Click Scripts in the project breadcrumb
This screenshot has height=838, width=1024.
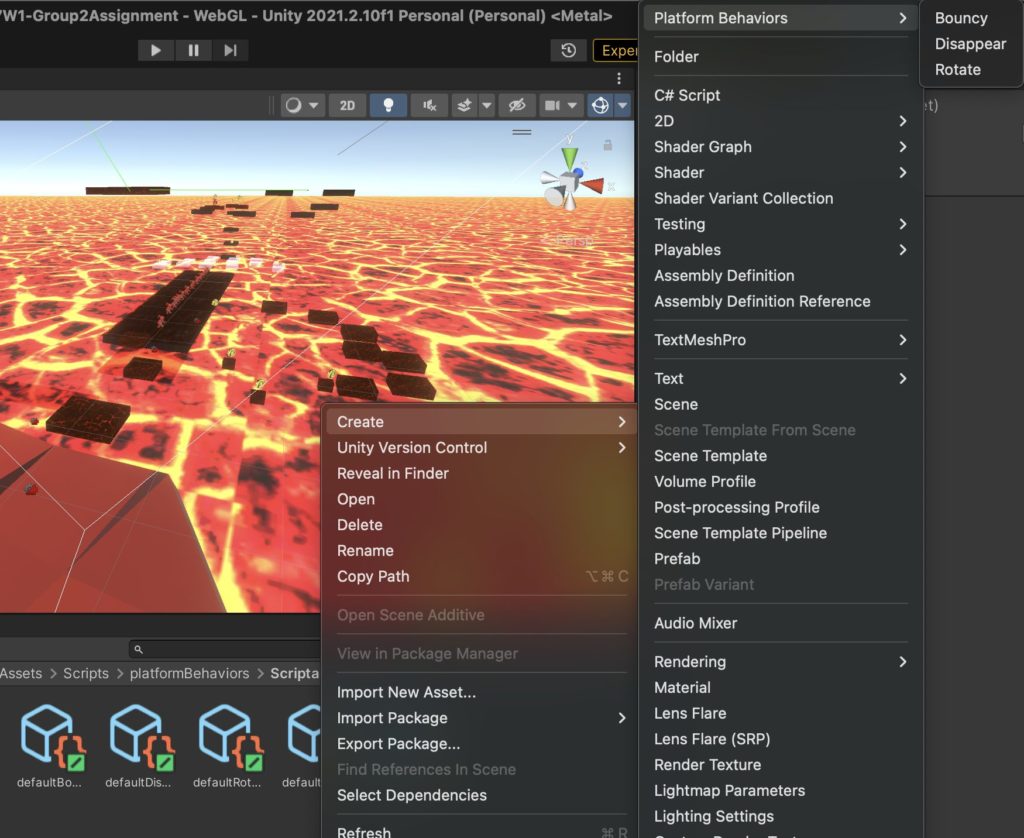coord(86,673)
